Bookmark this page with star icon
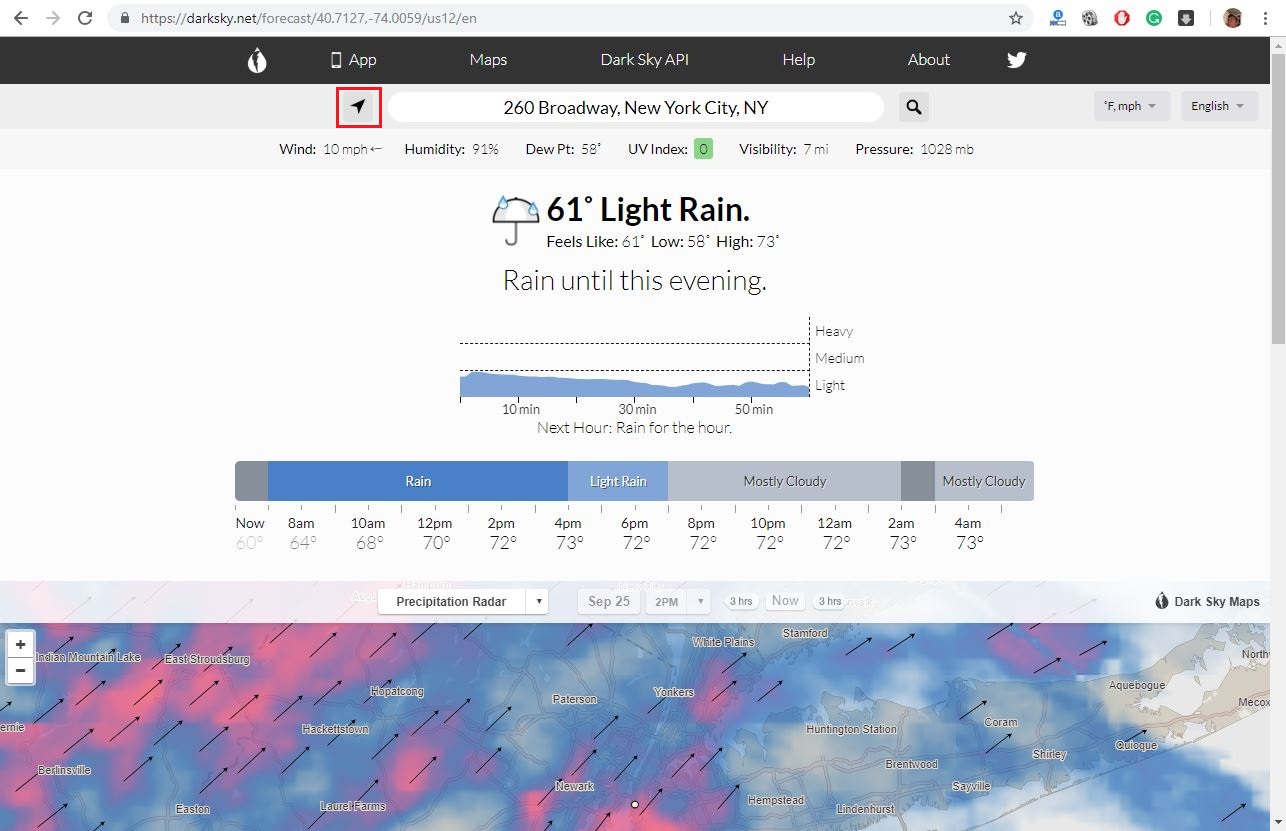Viewport: 1286px width, 831px height. (1016, 18)
